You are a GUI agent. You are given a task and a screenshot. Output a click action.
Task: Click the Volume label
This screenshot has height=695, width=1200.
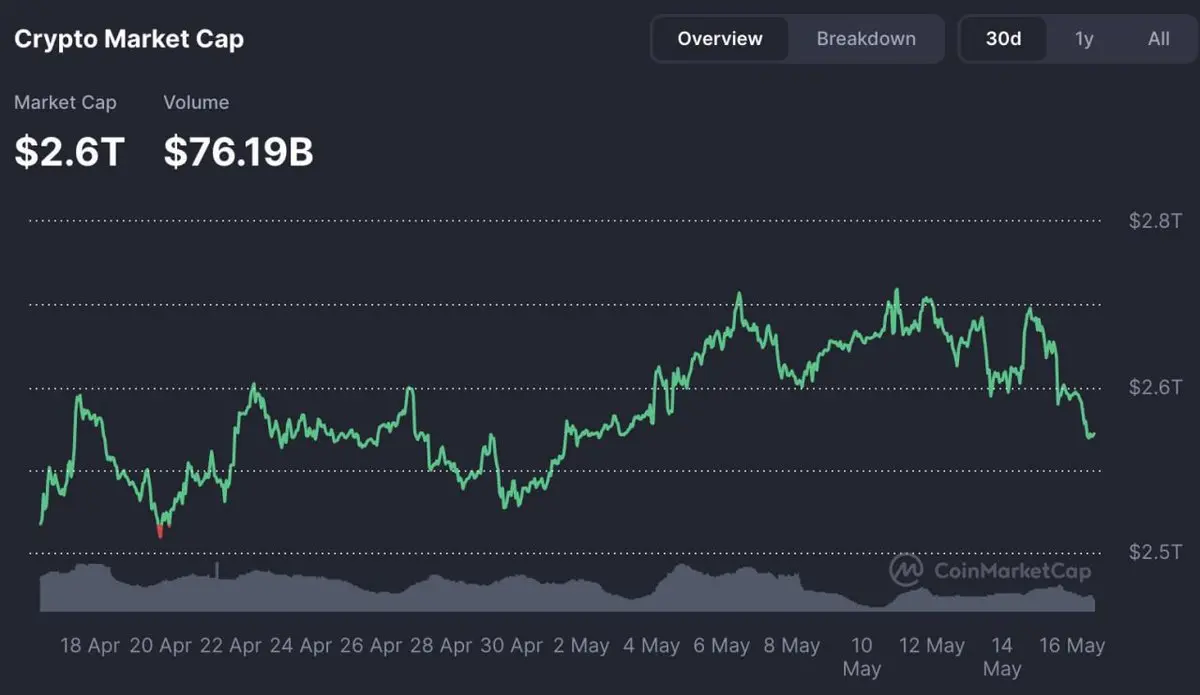196,102
